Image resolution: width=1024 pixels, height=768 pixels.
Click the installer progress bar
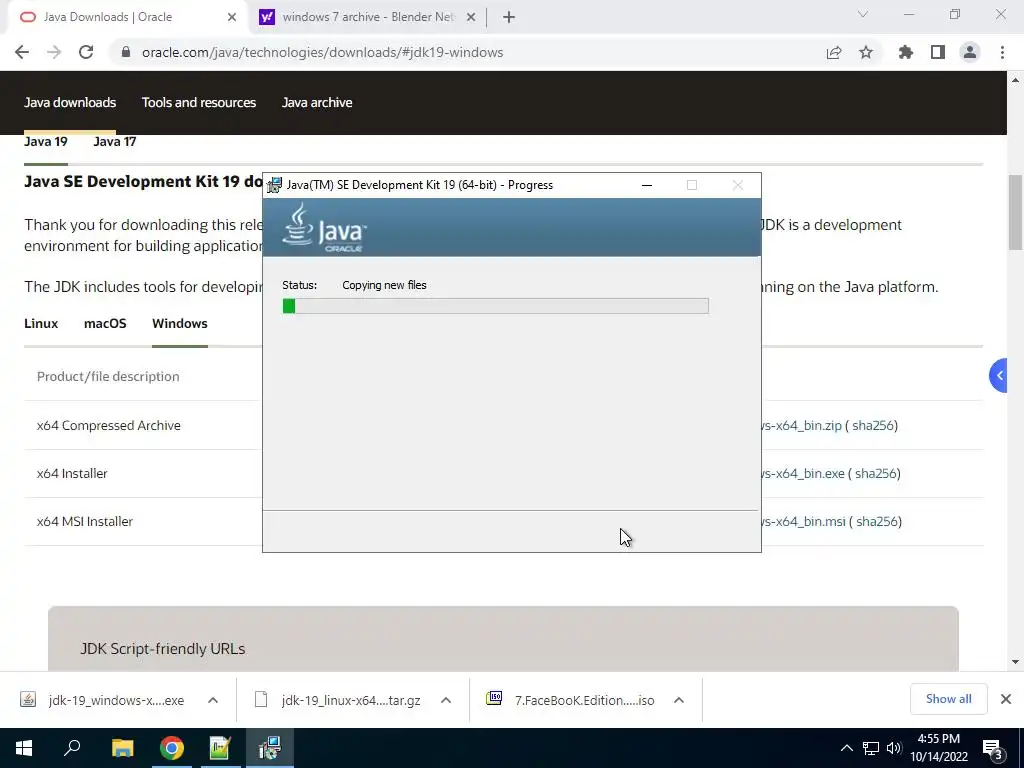[x=495, y=306]
